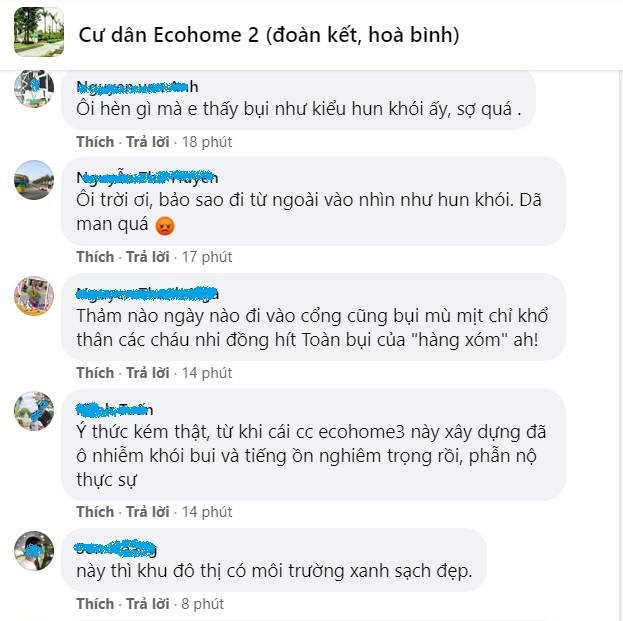Open the Cư dân Ecohome 2 group title

pyautogui.click(x=269, y=35)
